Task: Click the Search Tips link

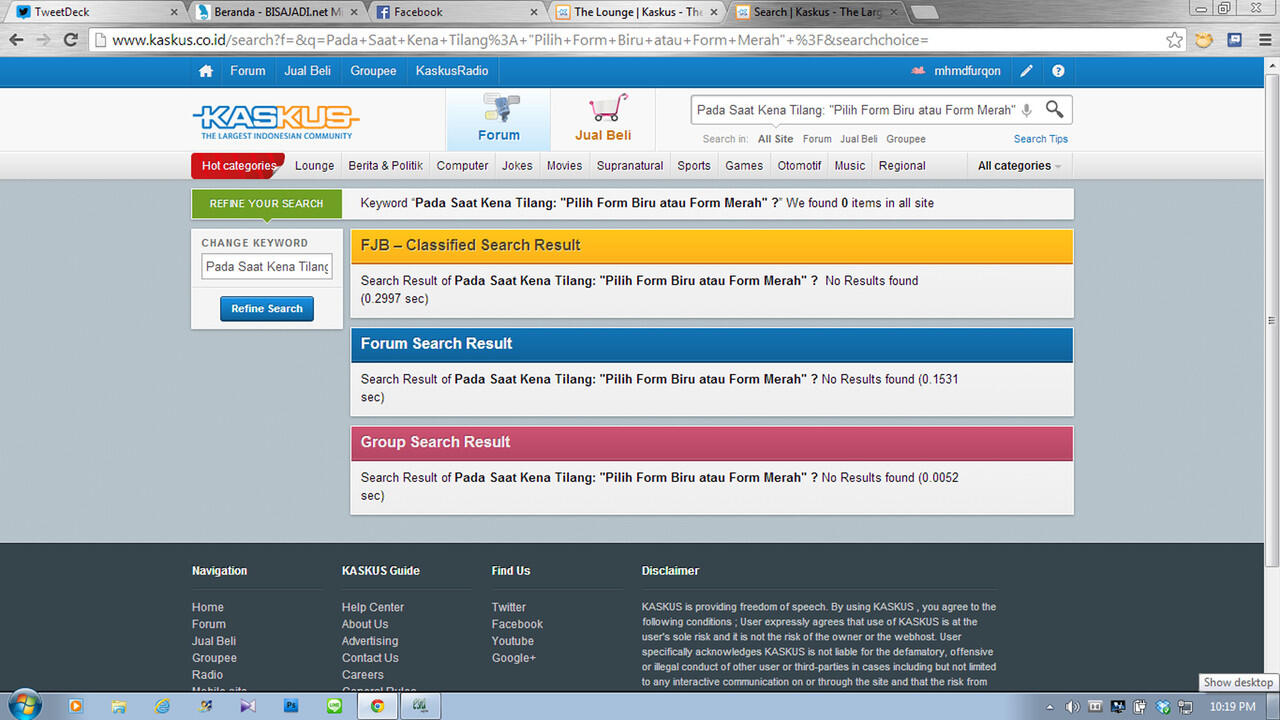Action: 1041,139
